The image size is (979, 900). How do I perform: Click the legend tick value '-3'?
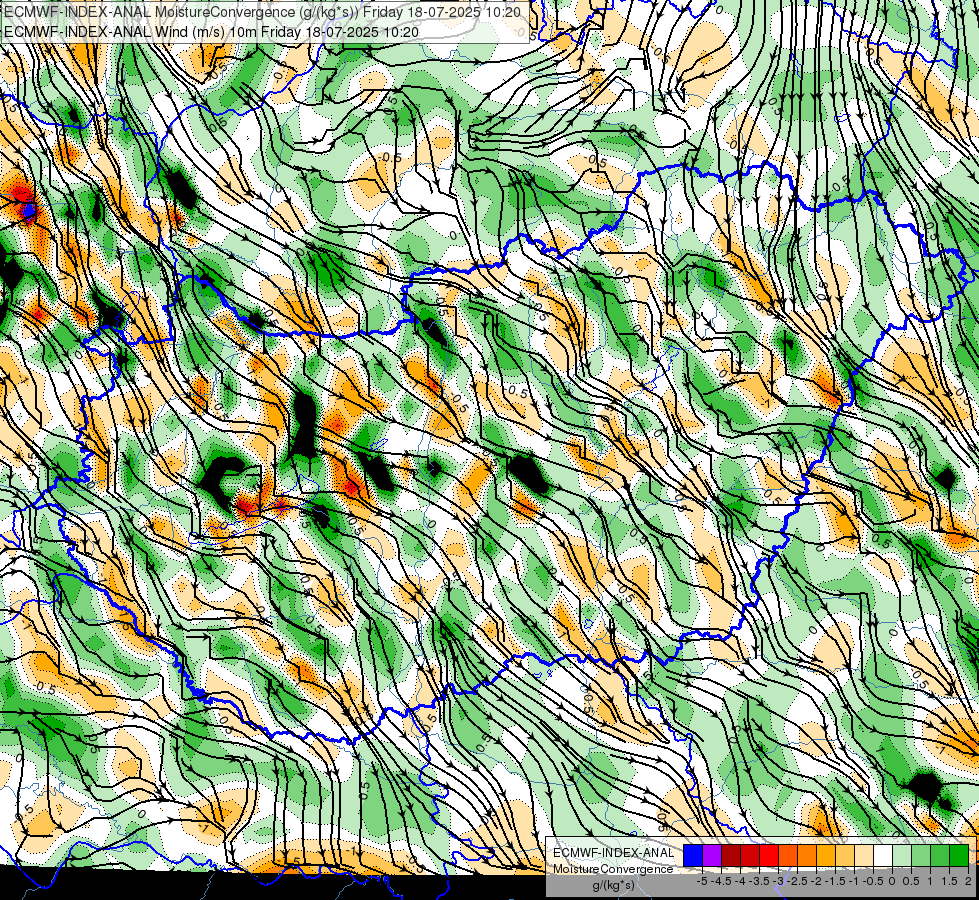pyautogui.click(x=778, y=881)
